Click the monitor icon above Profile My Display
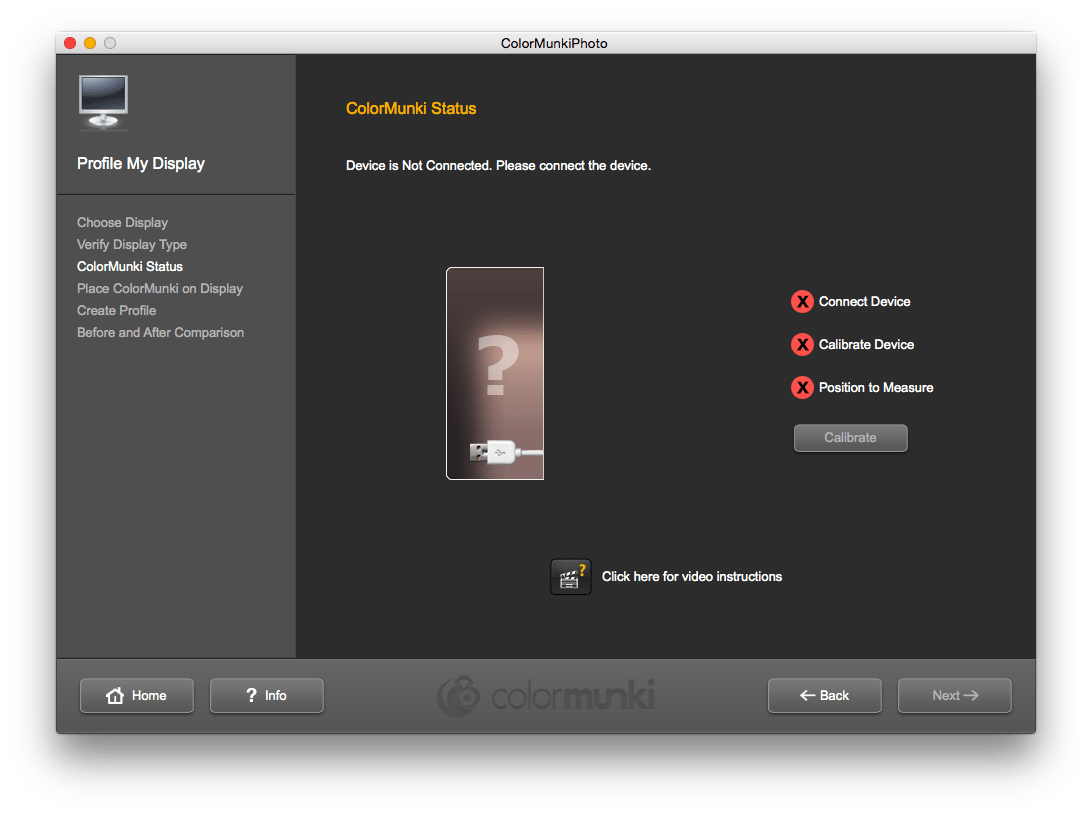Screen dimensions: 1092x814 coord(103,102)
